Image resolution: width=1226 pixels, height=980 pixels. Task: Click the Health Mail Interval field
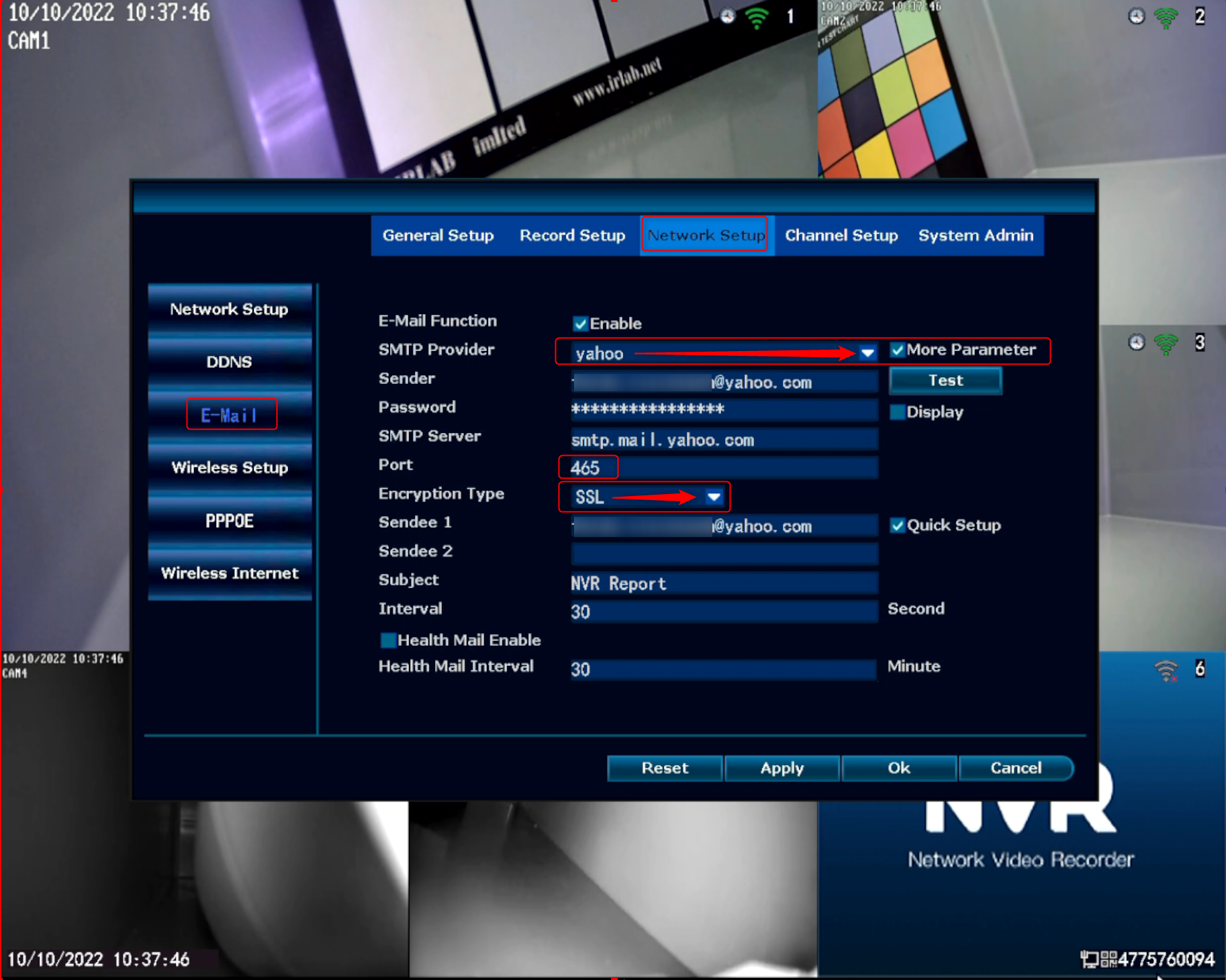724,669
